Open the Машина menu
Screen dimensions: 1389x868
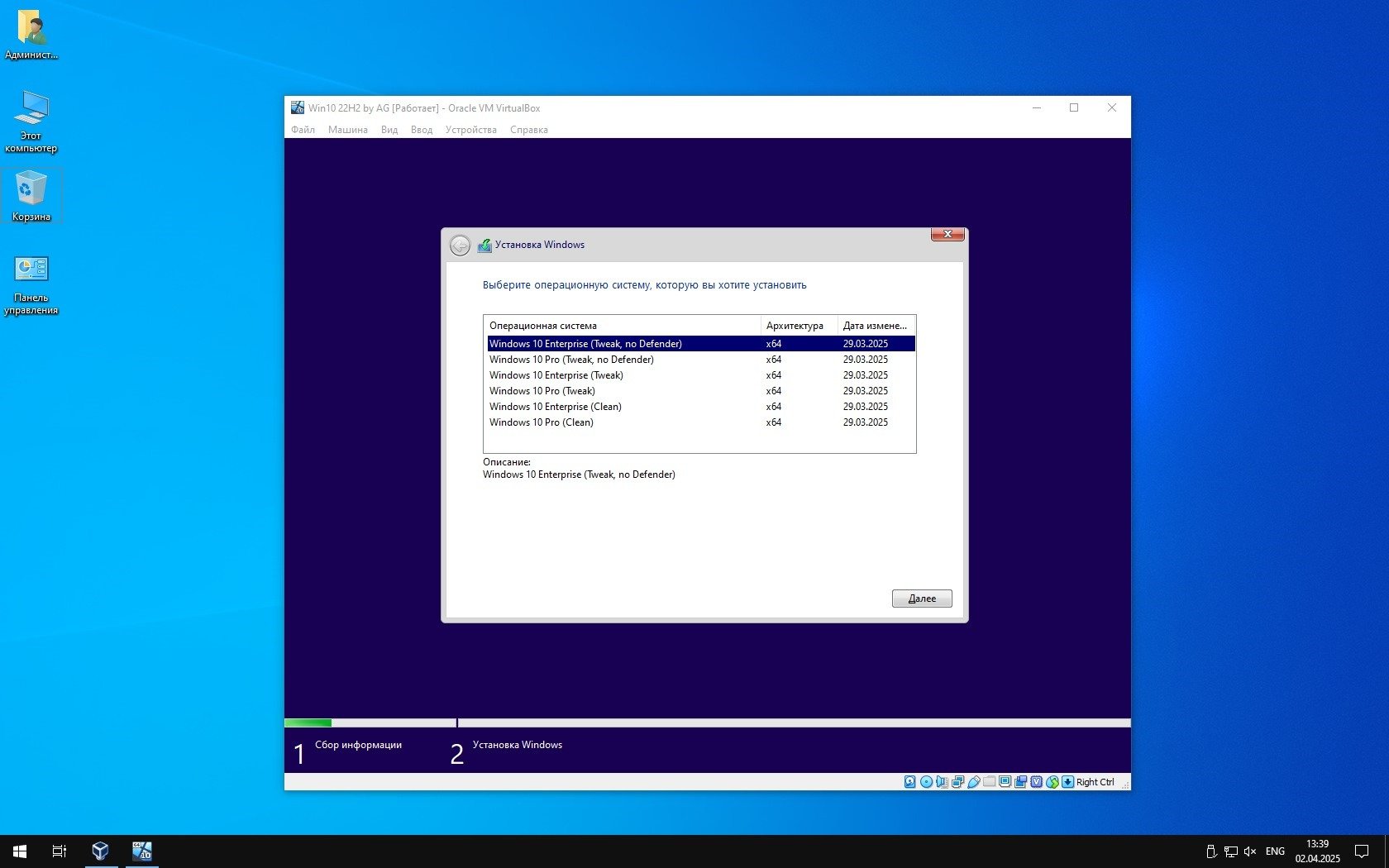coord(347,130)
